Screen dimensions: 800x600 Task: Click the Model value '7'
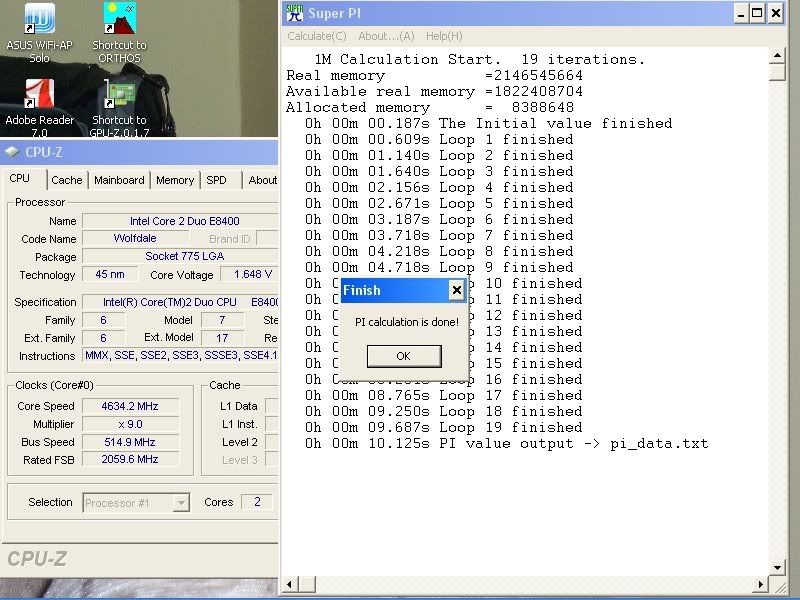coord(222,320)
